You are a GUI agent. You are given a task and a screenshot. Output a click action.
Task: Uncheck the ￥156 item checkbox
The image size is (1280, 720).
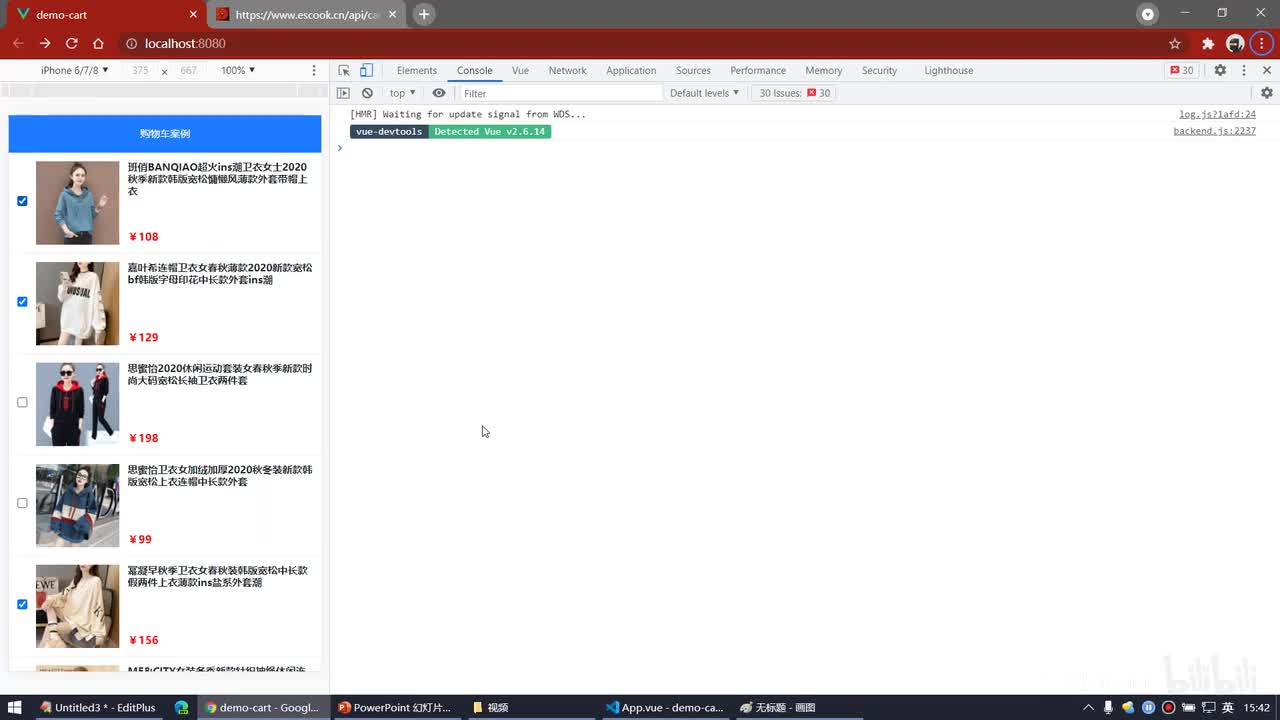click(22, 604)
